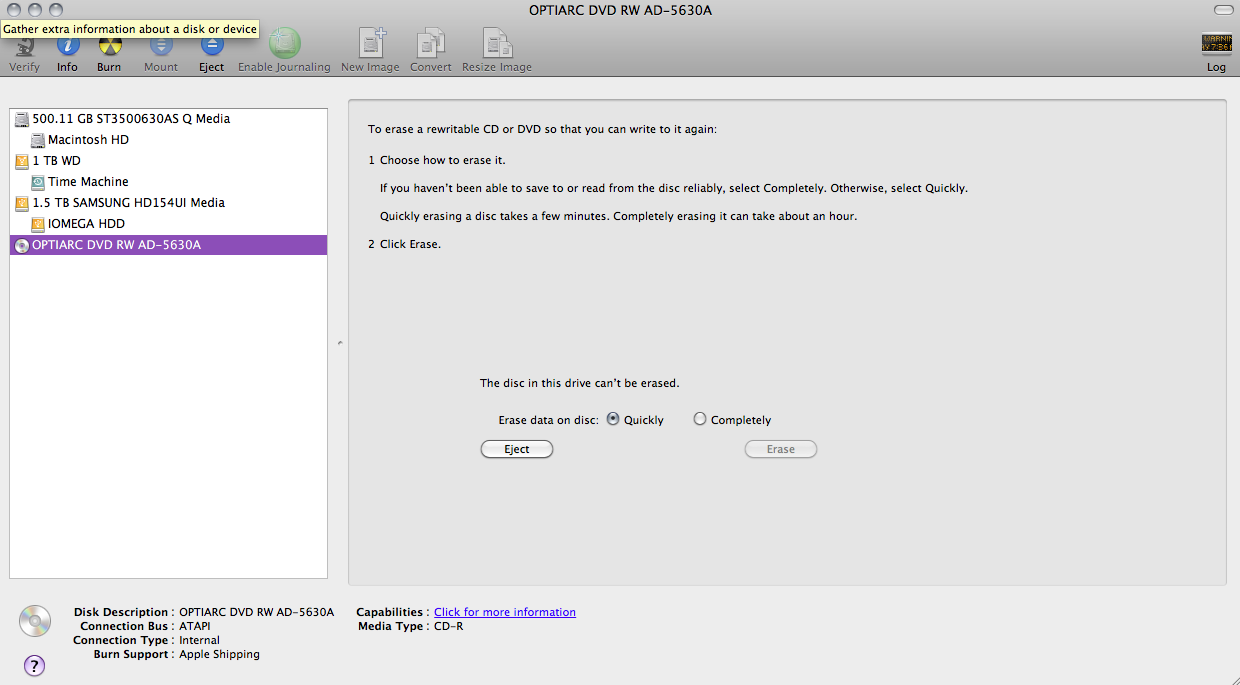The height and width of the screenshot is (685, 1240).
Task: Open the Log viewer icon
Action: coord(1216,44)
